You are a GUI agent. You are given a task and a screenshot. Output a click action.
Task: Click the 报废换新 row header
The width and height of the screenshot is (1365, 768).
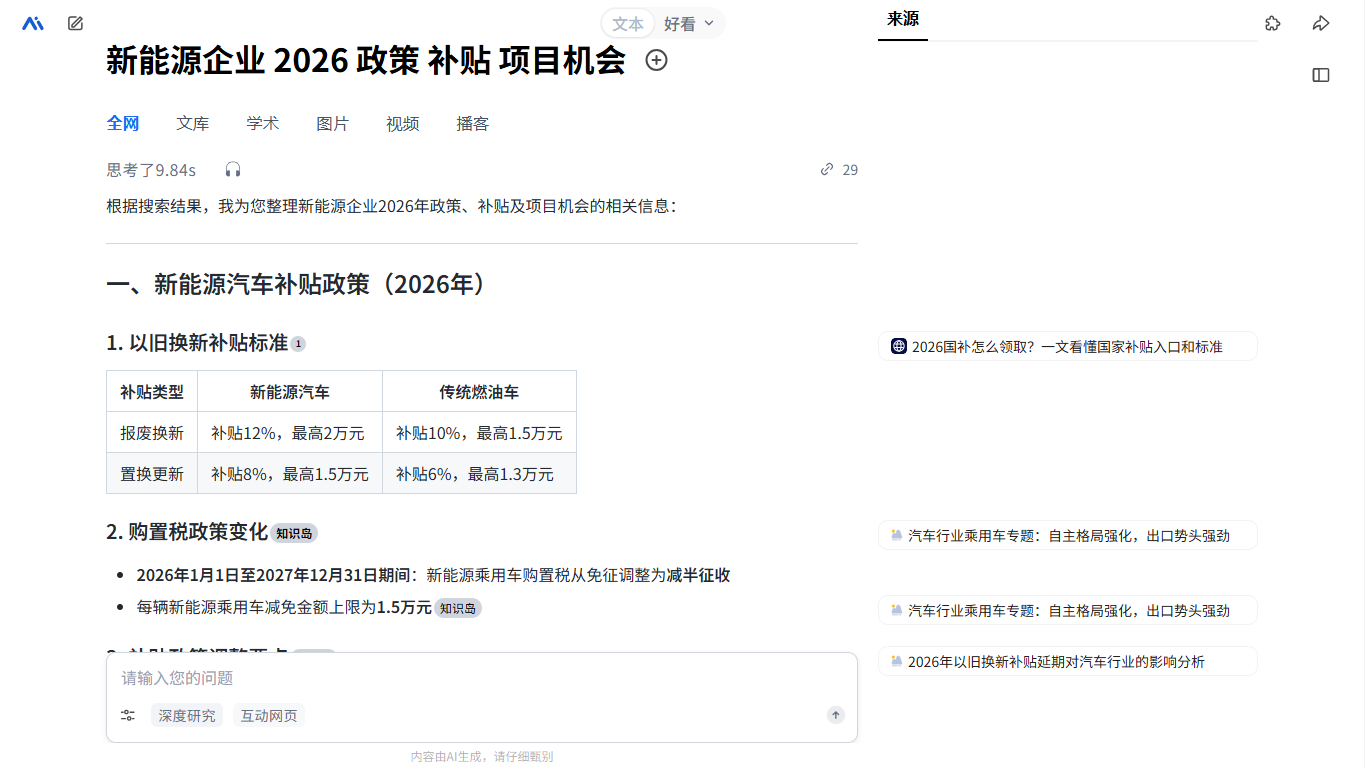pyautogui.click(x=152, y=433)
